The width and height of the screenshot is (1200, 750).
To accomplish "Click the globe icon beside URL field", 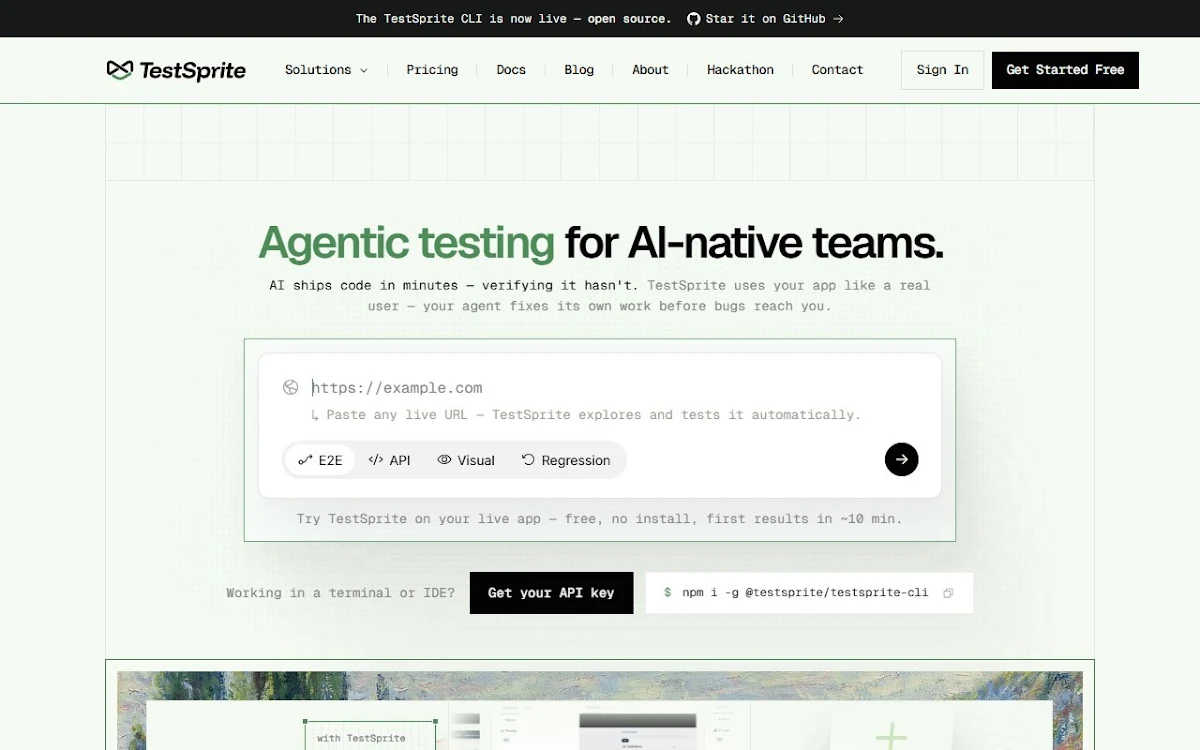I will coord(291,388).
